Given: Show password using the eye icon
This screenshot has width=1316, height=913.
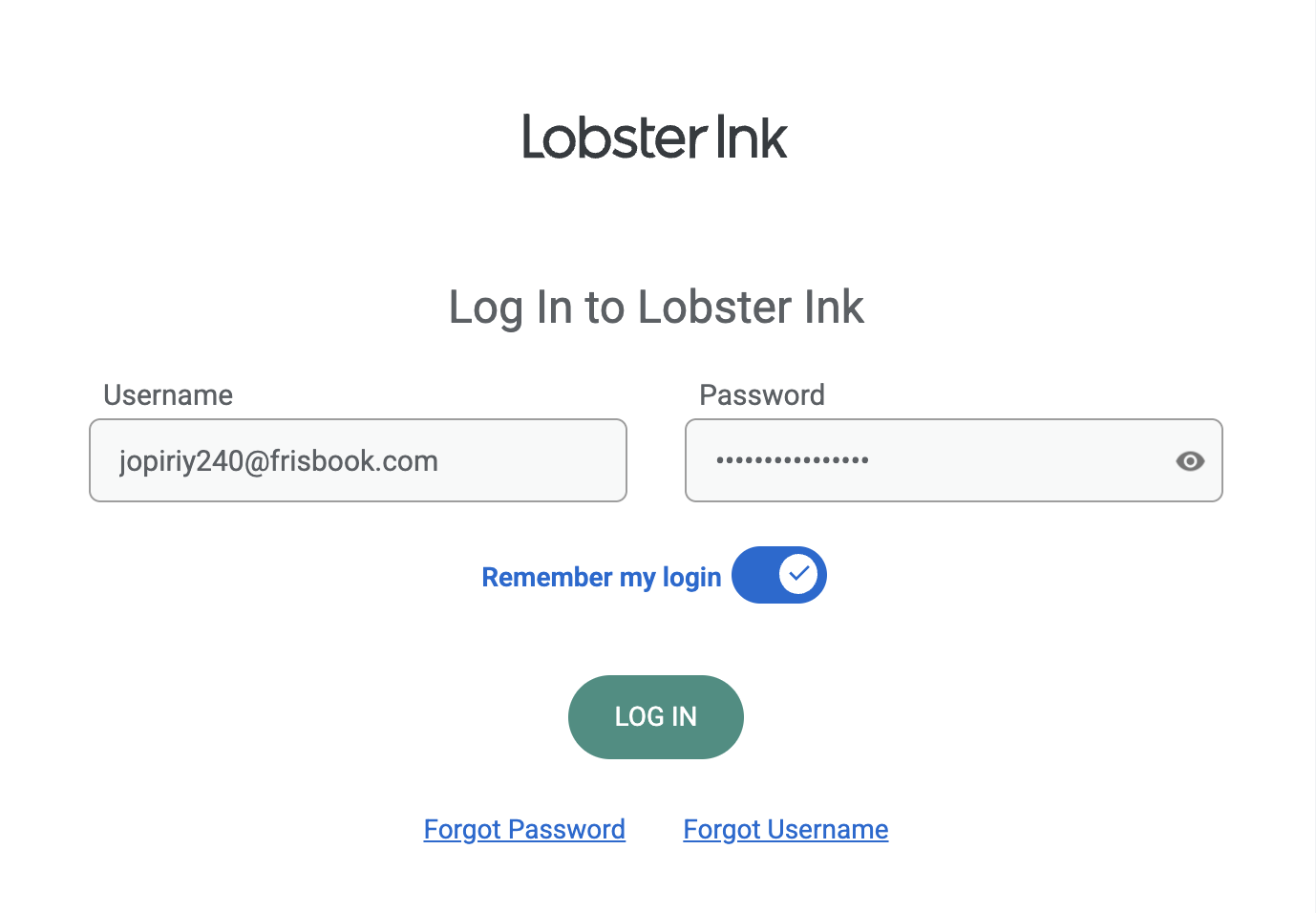Looking at the screenshot, I should click(x=1190, y=461).
